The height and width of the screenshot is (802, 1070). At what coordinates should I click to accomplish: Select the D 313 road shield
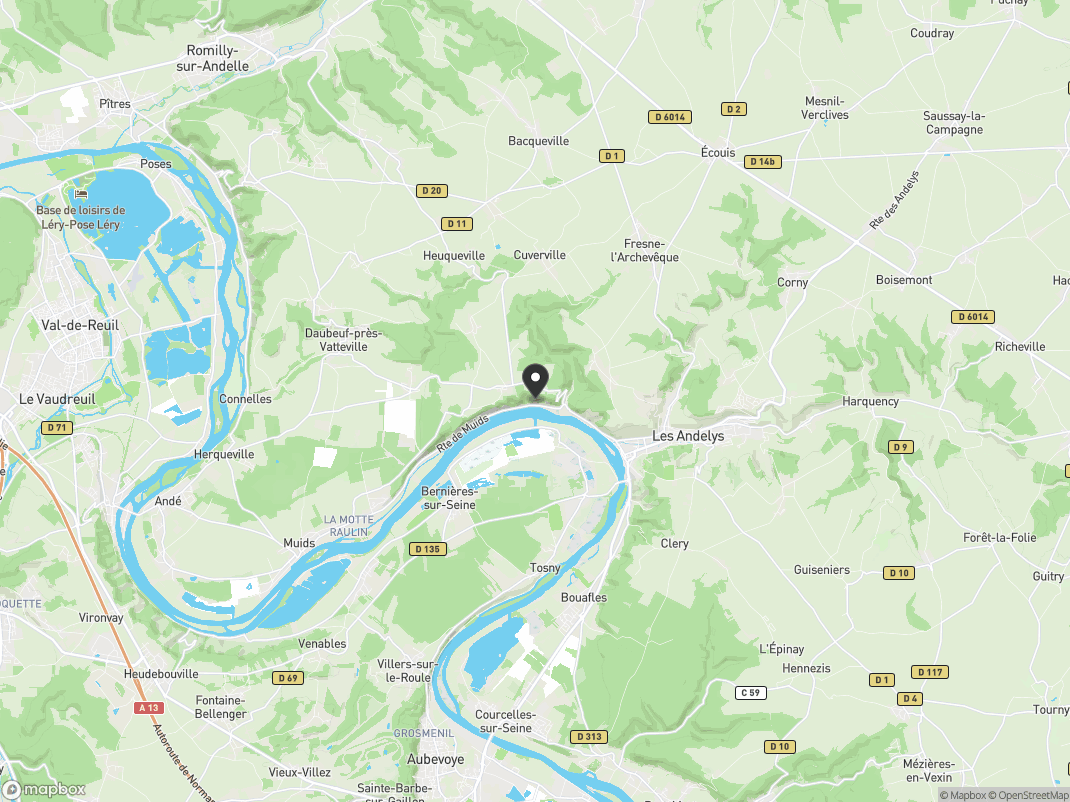pyautogui.click(x=588, y=736)
